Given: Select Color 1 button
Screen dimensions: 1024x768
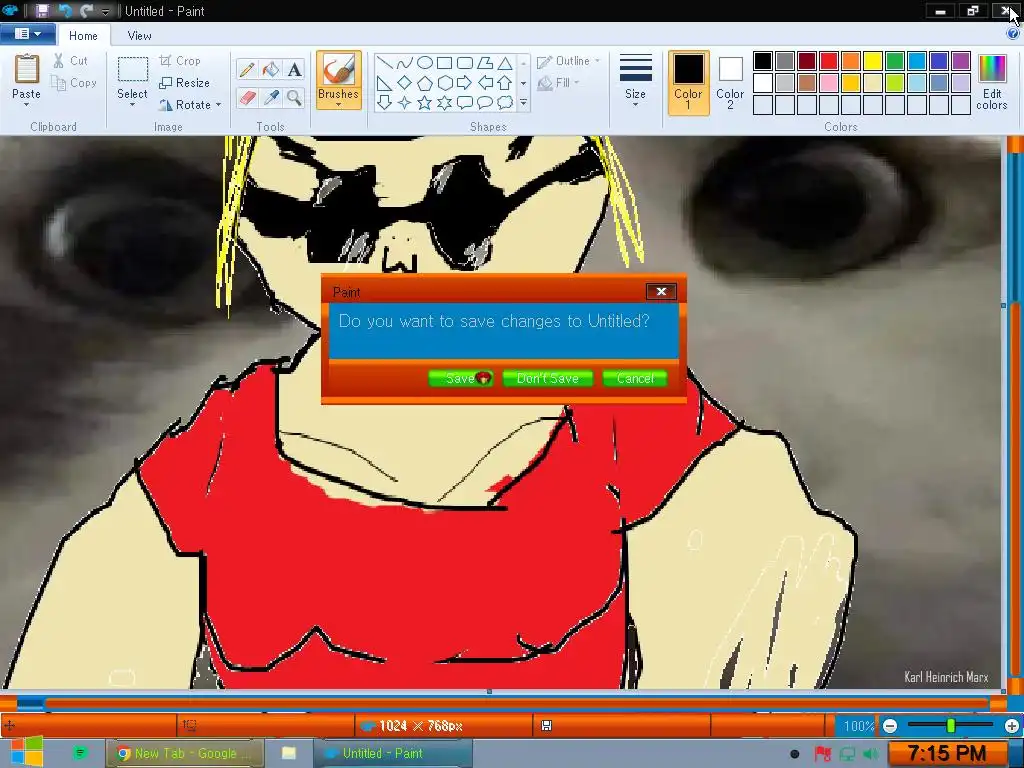Looking at the screenshot, I should click(x=688, y=83).
